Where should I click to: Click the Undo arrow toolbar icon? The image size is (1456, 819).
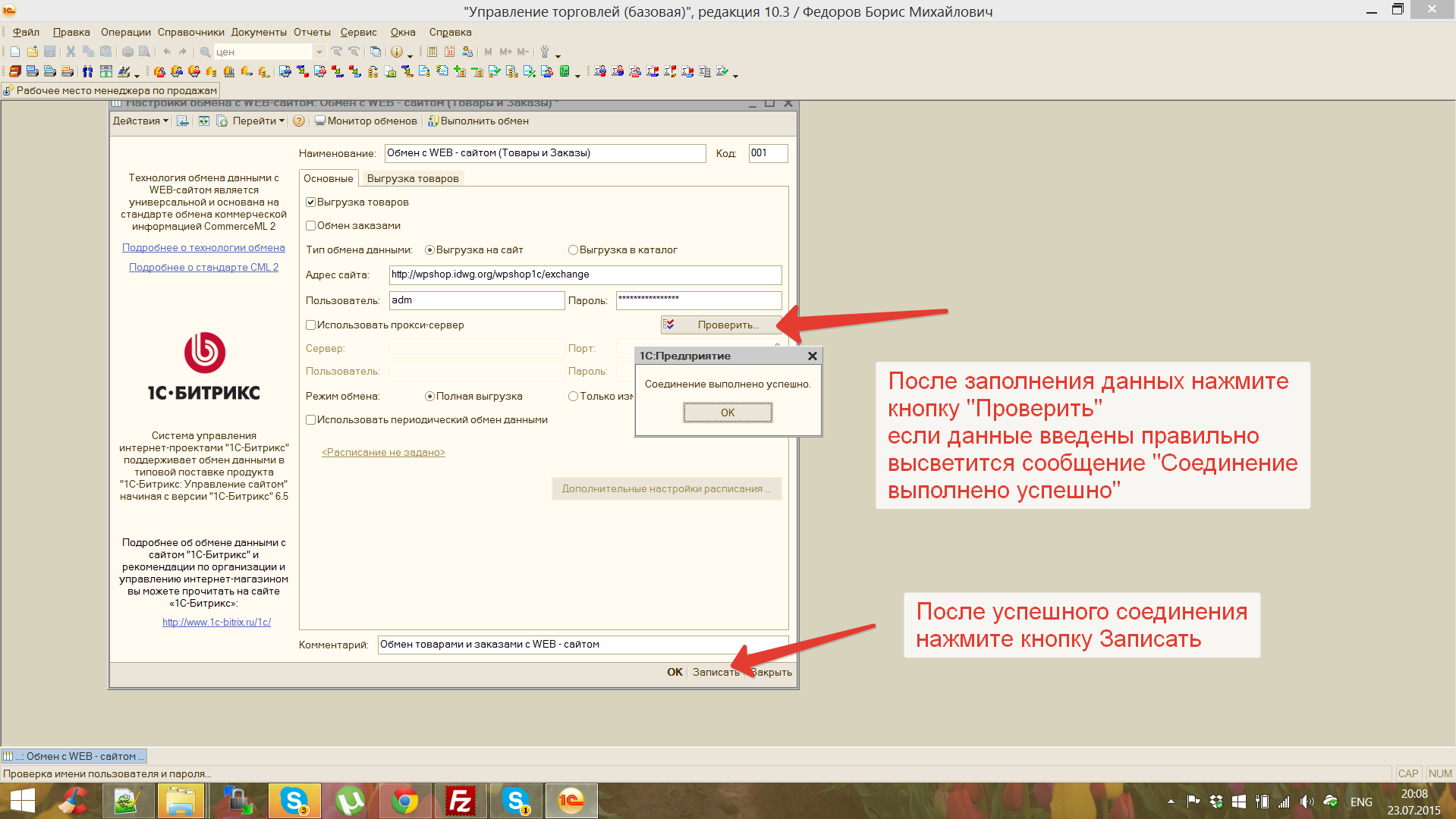(167, 52)
